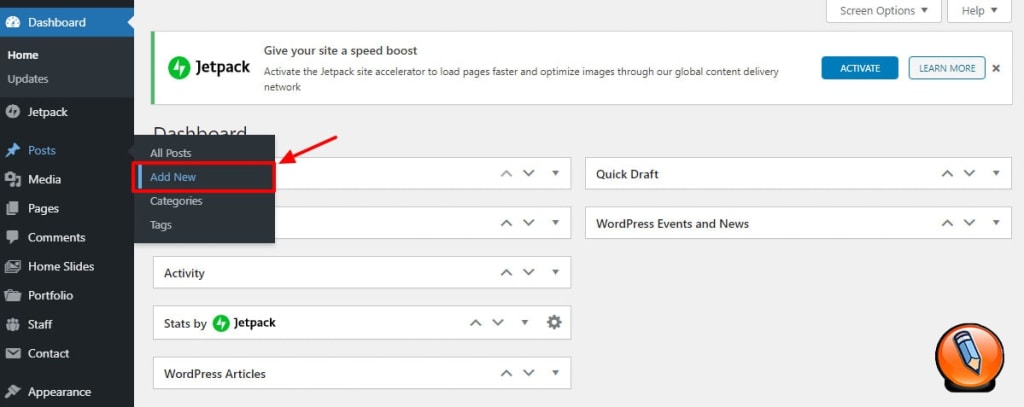Click the WordPress Articles widget title
This screenshot has height=407, width=1024.
(215, 374)
